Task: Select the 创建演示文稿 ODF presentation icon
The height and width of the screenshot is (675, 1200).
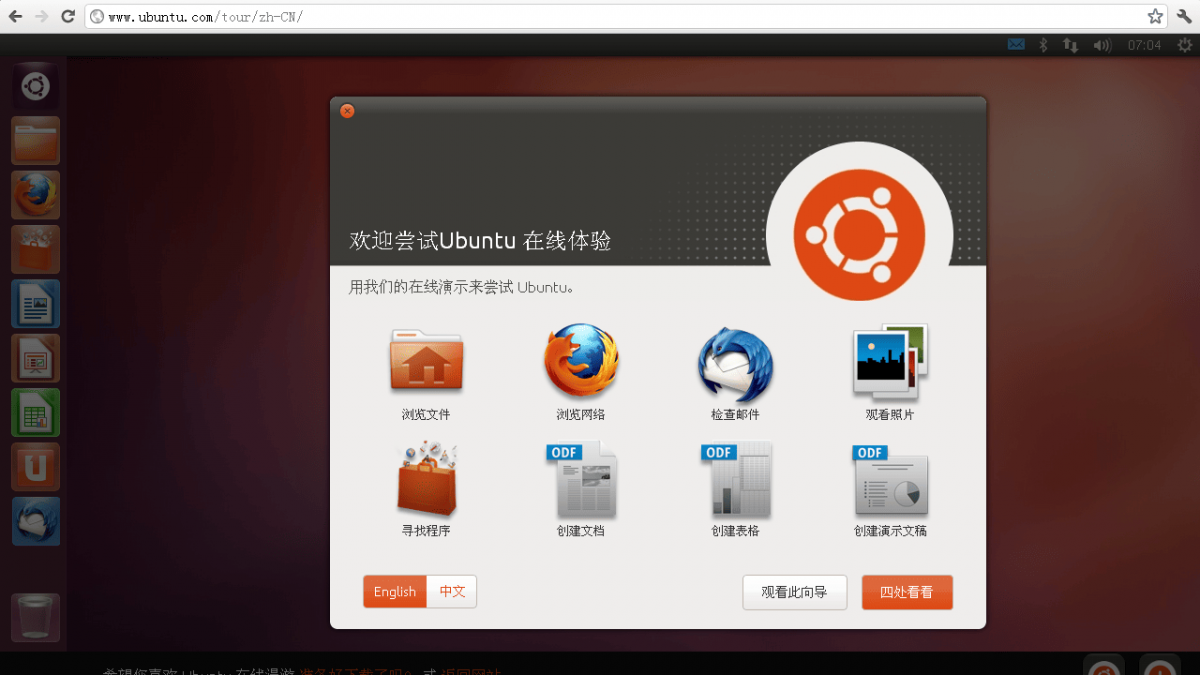Action: click(890, 480)
